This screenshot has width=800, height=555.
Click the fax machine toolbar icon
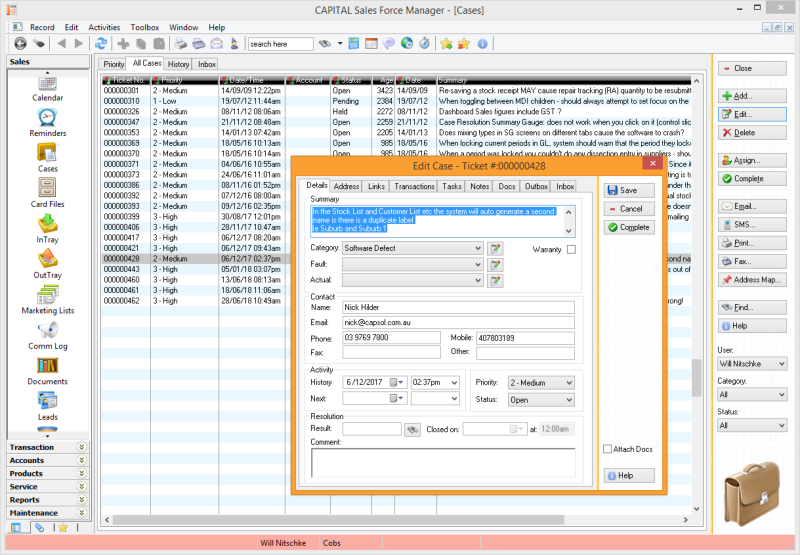pos(198,44)
